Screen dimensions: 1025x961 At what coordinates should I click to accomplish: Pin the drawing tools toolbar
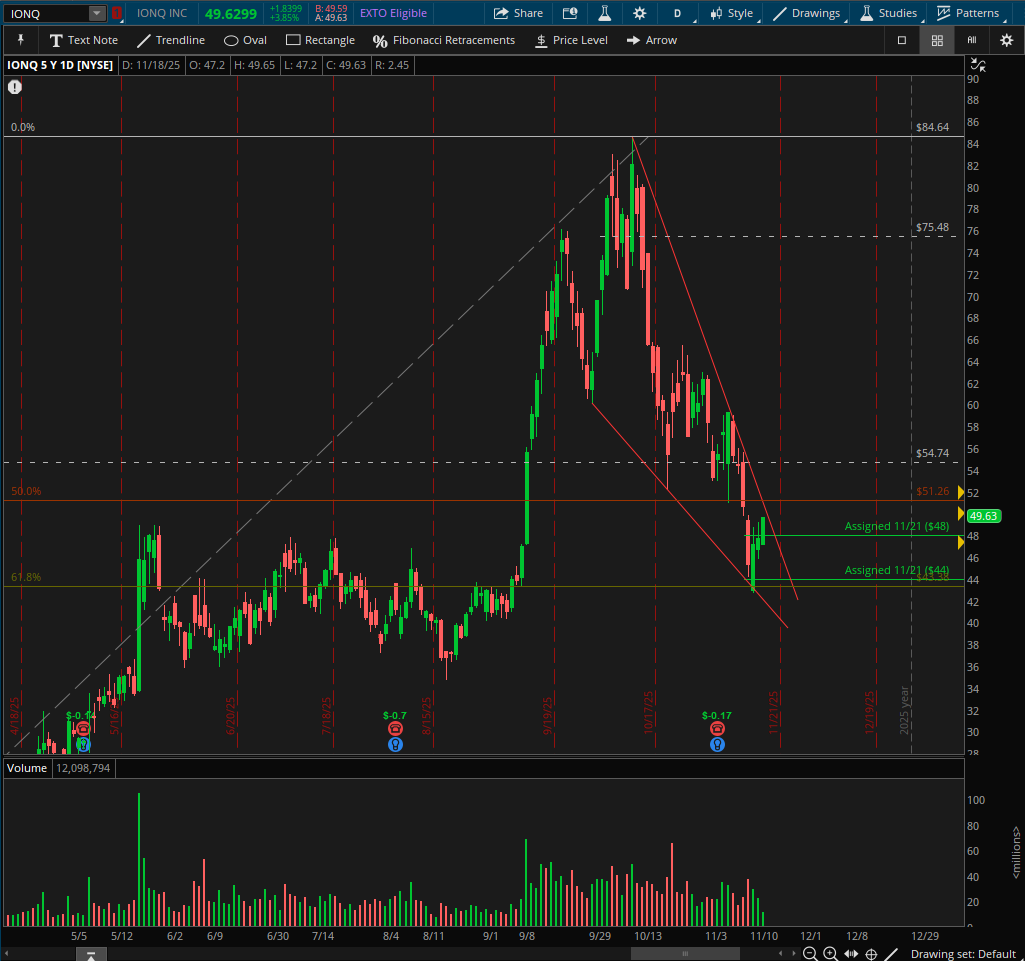click(x=20, y=40)
